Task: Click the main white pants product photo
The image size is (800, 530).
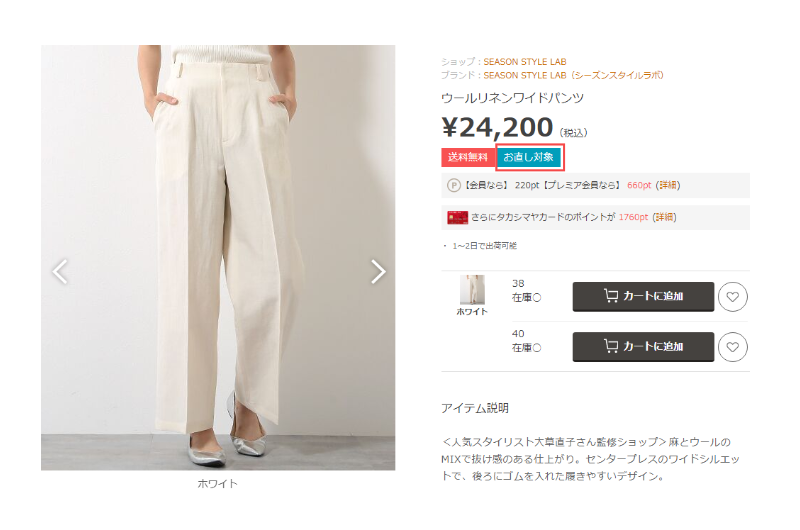Action: pos(218,258)
